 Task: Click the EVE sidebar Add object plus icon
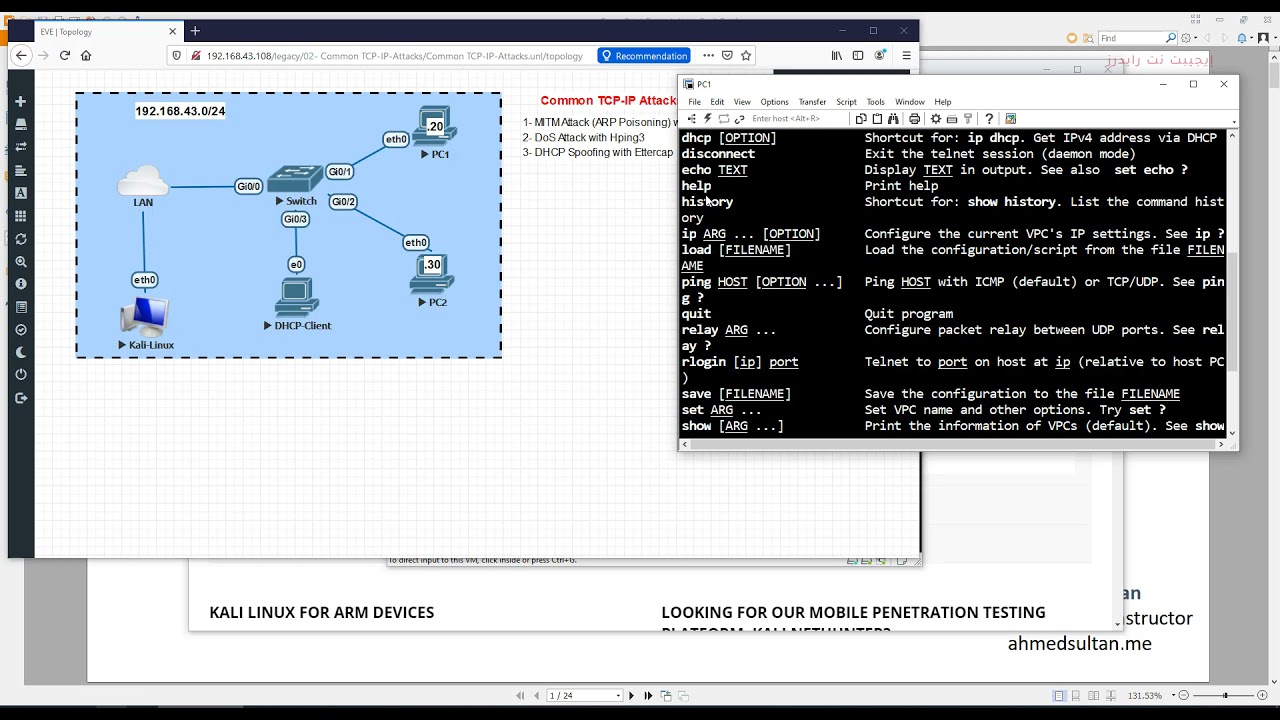pos(20,102)
